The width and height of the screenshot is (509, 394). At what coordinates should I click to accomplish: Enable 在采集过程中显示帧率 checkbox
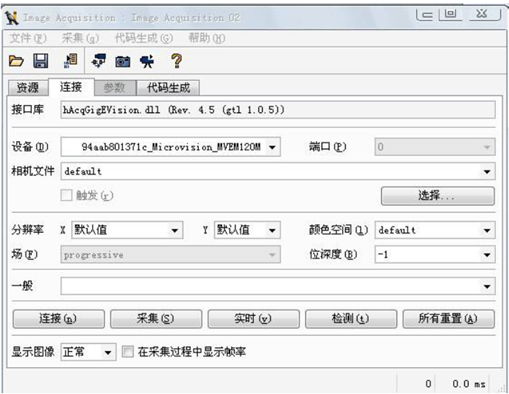pos(127,352)
